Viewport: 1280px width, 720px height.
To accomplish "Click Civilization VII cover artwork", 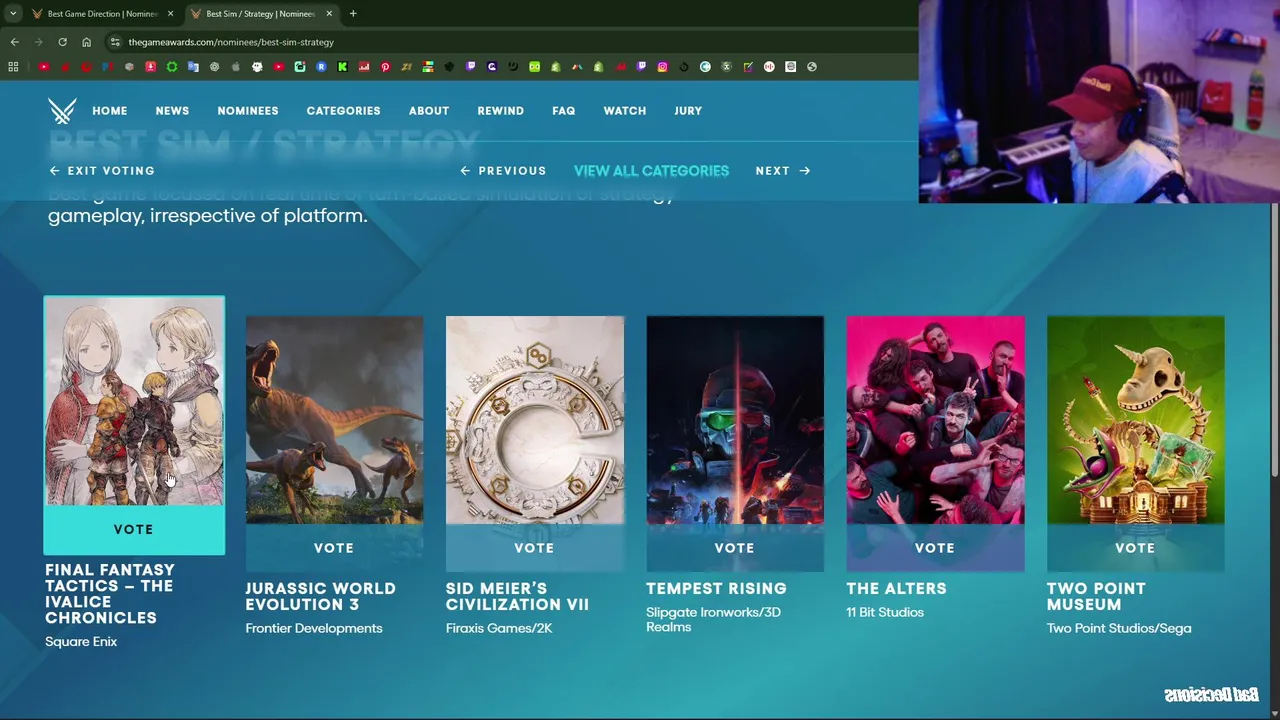I will pyautogui.click(x=535, y=420).
